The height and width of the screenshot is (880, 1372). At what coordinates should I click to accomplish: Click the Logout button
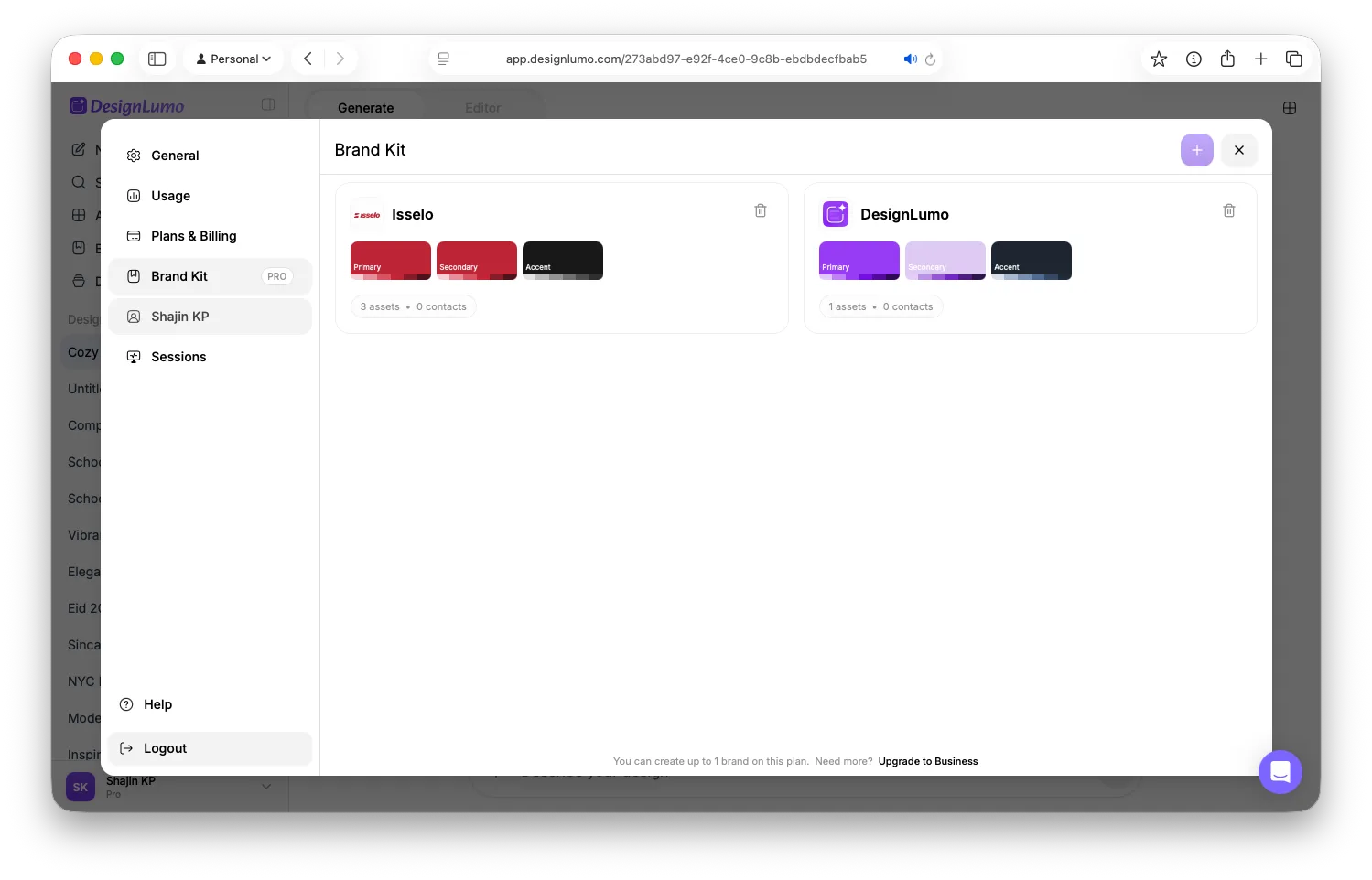tap(210, 748)
